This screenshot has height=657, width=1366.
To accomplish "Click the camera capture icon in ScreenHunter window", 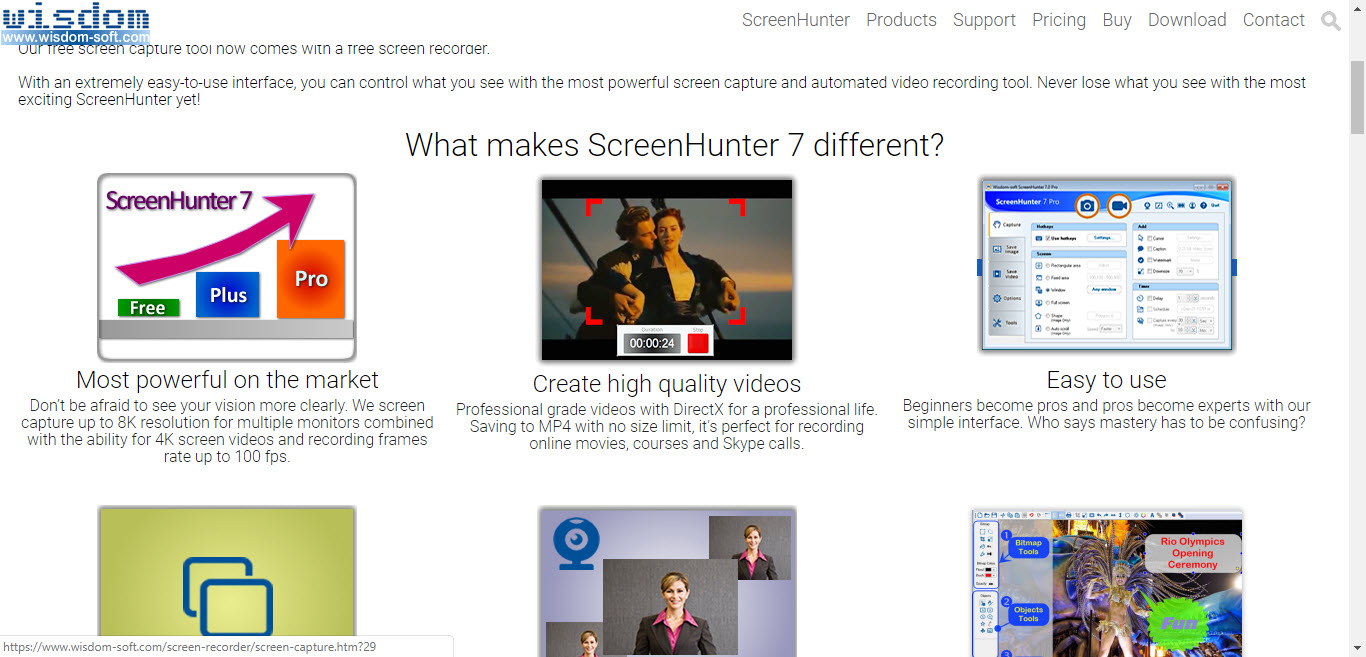I will [x=1088, y=205].
